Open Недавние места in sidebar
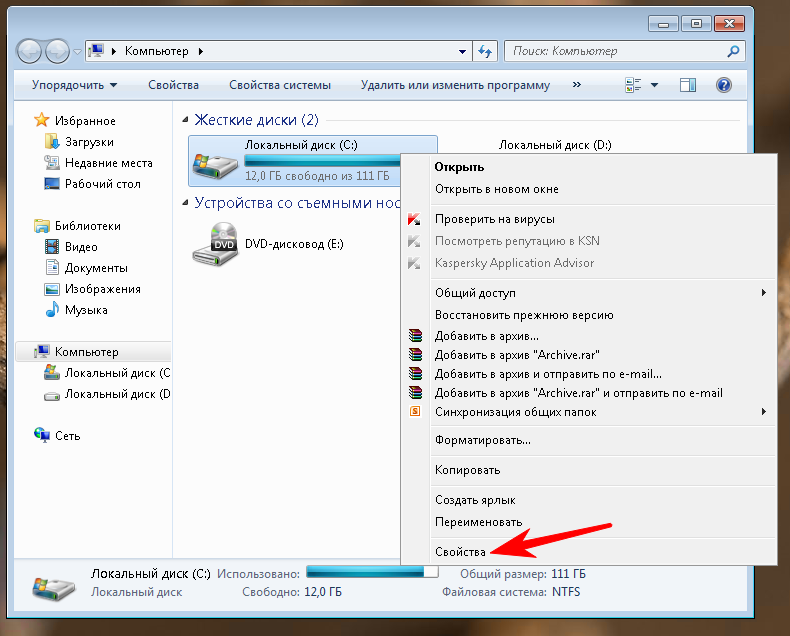790x636 pixels. [108, 163]
